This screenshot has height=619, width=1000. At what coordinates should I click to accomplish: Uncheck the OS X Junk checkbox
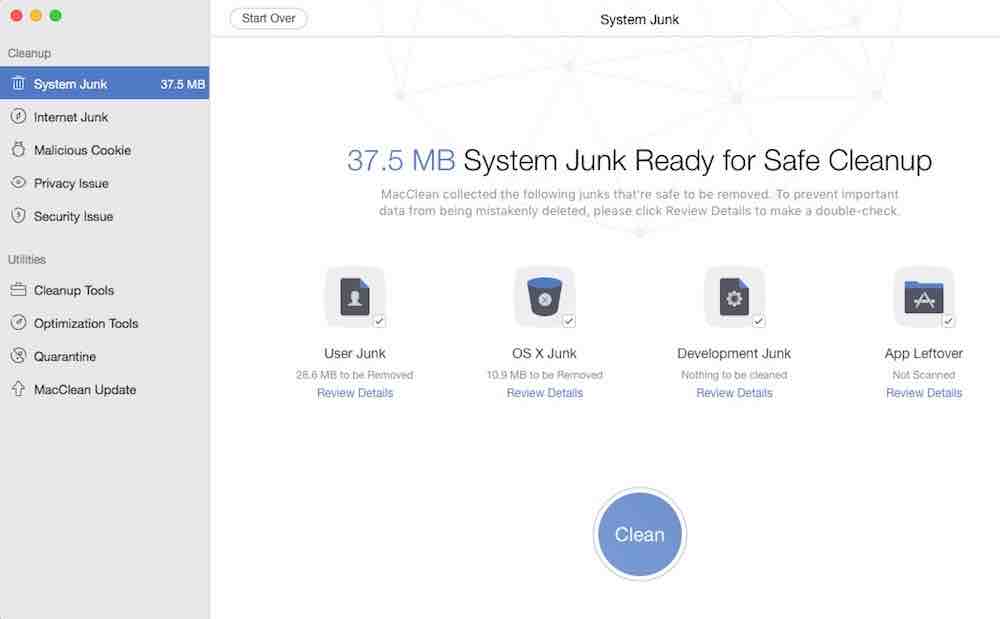pyautogui.click(x=569, y=321)
